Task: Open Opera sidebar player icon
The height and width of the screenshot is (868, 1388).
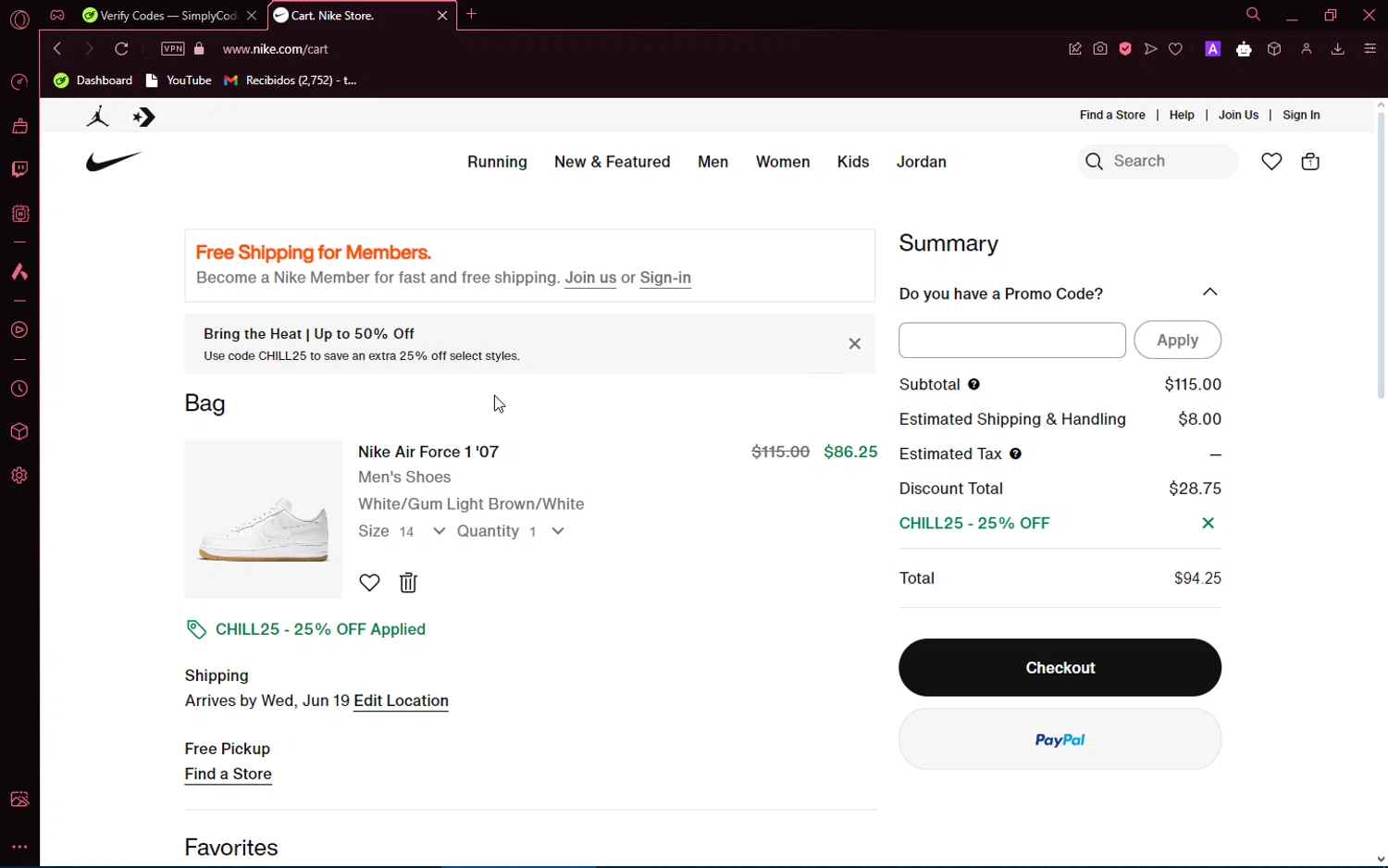Action: point(19,330)
